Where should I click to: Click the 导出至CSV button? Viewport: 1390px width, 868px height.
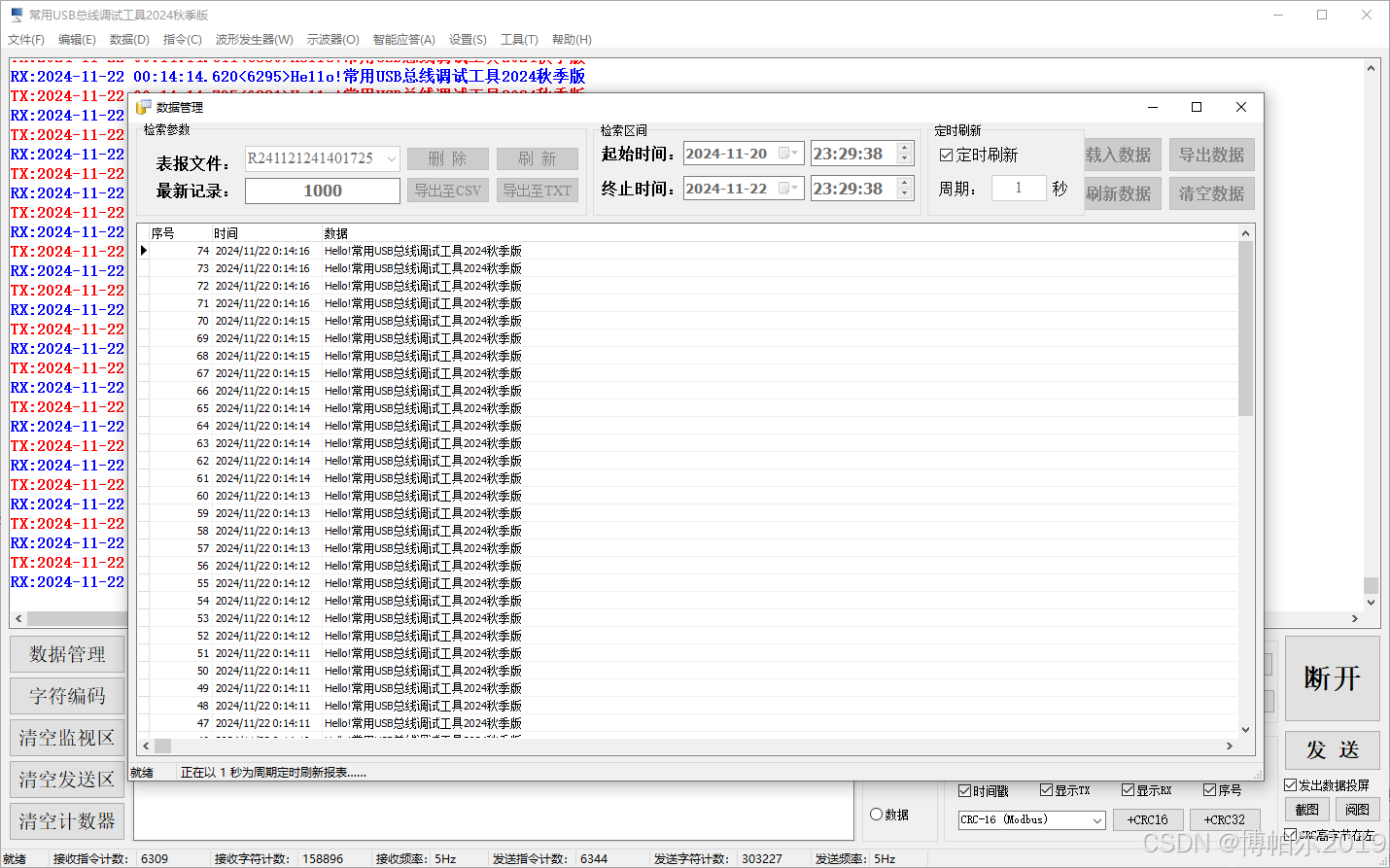point(448,191)
